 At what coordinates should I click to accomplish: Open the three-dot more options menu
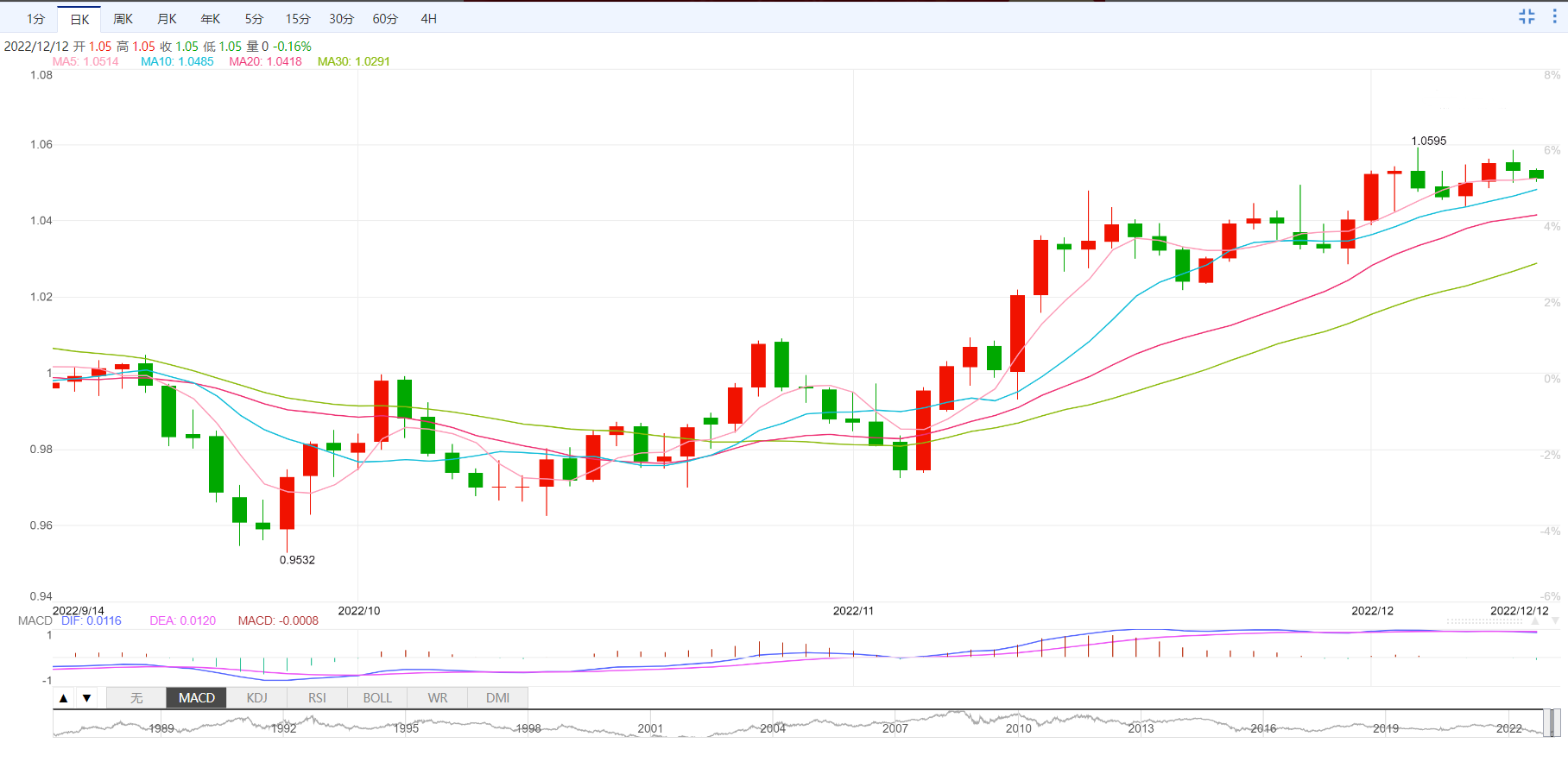1554,16
